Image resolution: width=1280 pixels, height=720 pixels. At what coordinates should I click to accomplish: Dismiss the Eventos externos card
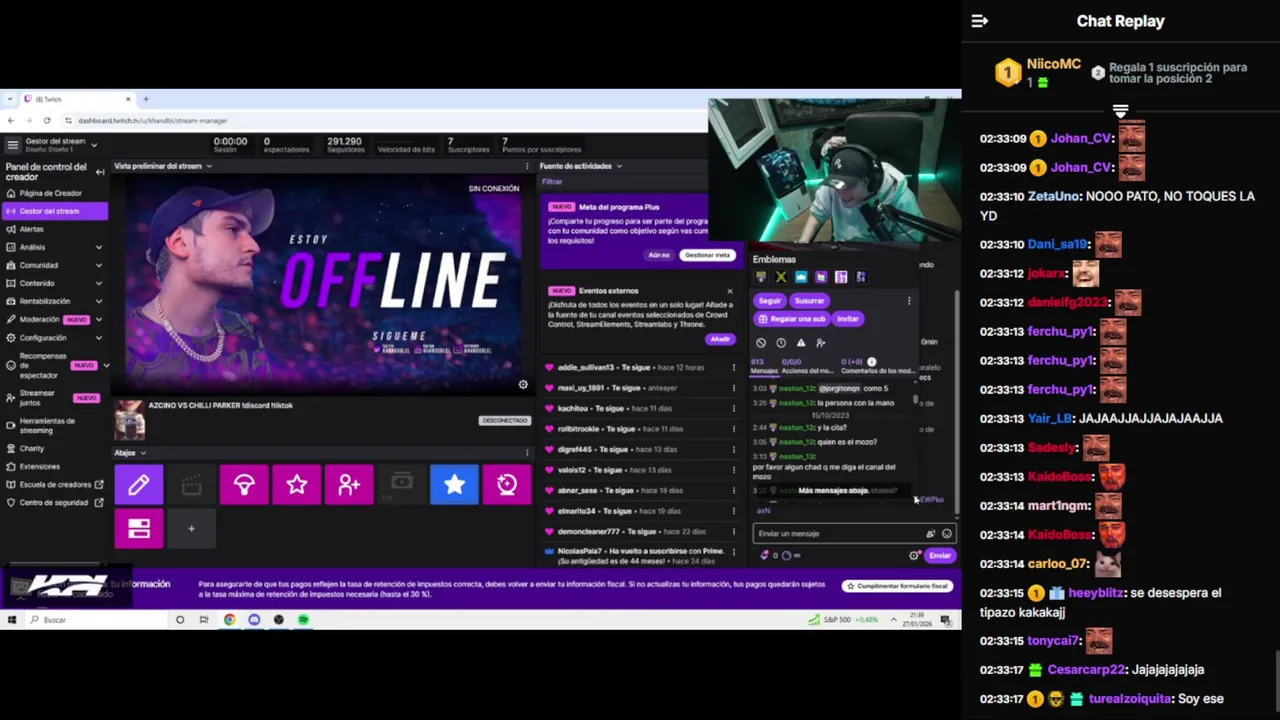pos(729,291)
